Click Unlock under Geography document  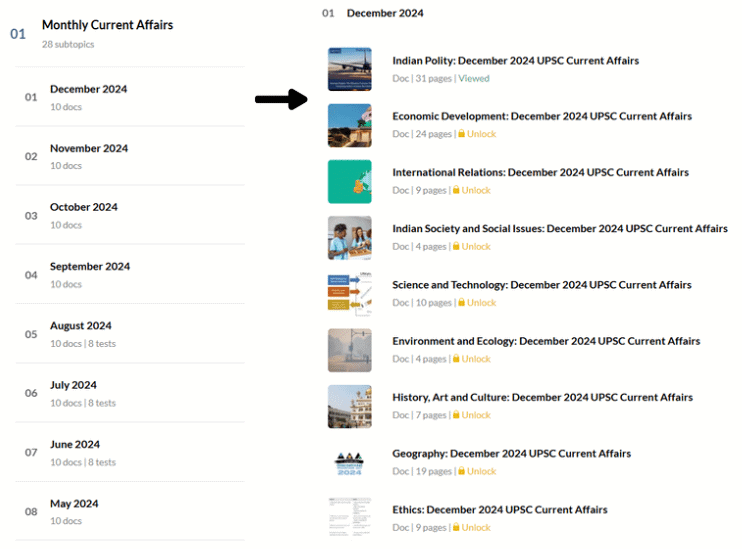tap(479, 471)
